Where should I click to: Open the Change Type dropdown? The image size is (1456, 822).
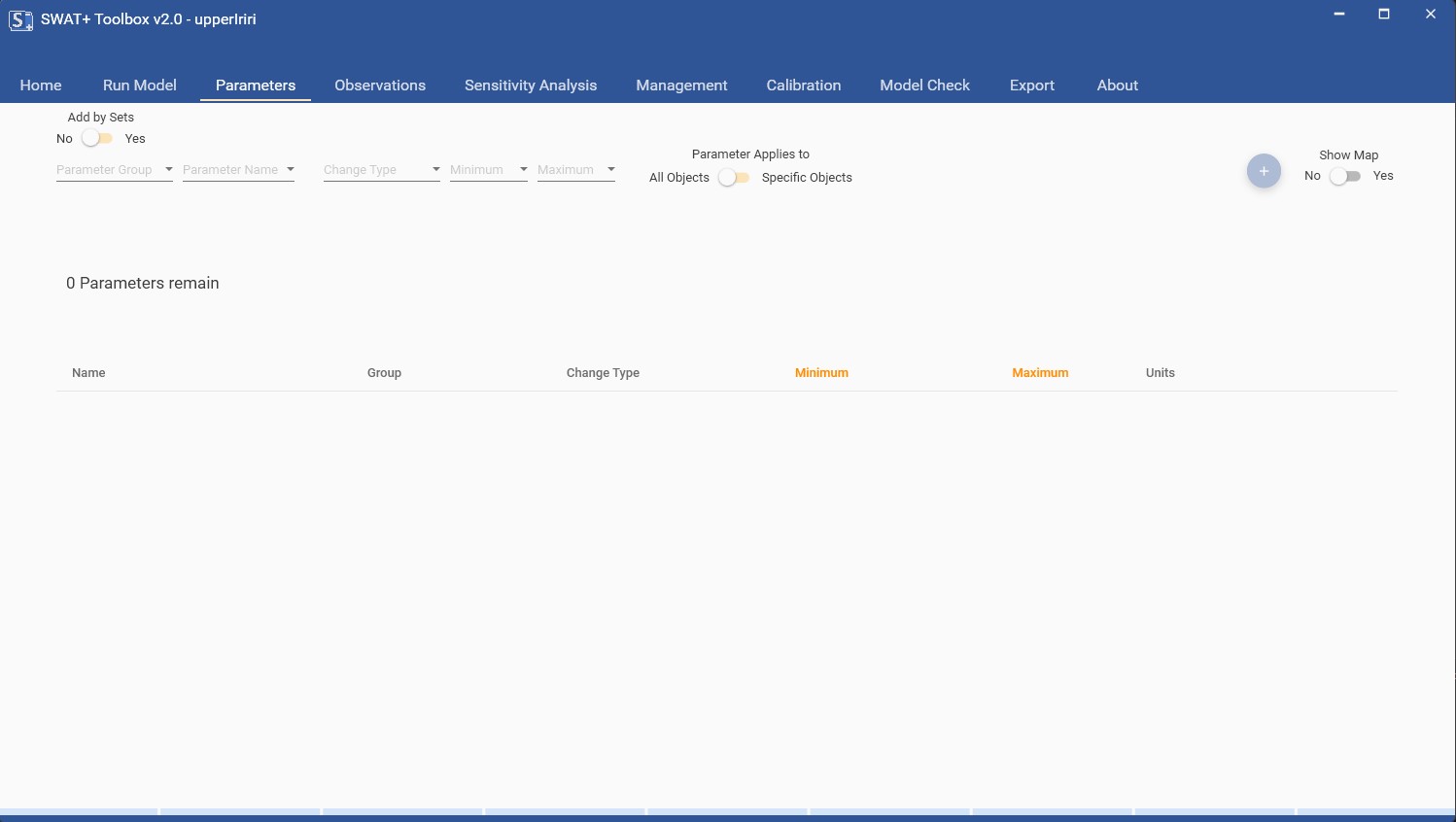(x=382, y=170)
